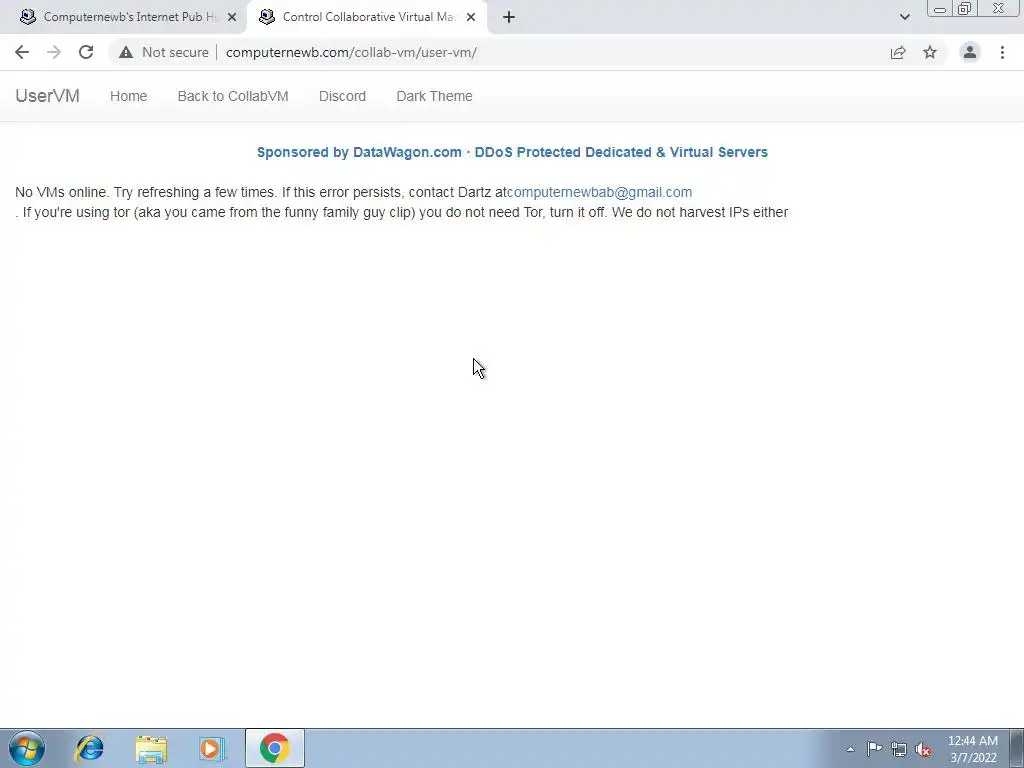Click the Not secure warning icon
The width and height of the screenshot is (1024, 768).
(x=126, y=52)
